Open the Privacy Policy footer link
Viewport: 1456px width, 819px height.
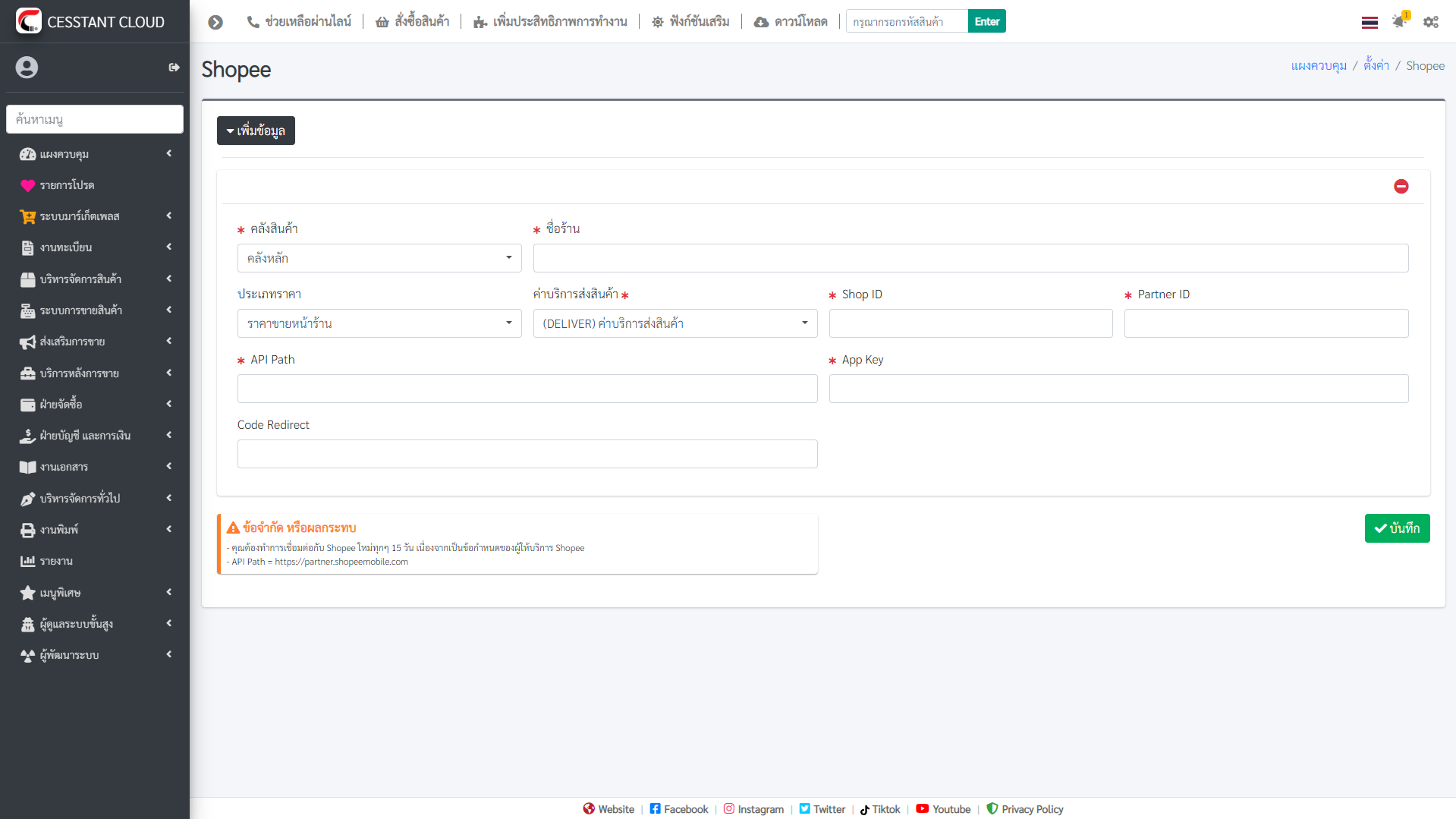click(x=1024, y=809)
